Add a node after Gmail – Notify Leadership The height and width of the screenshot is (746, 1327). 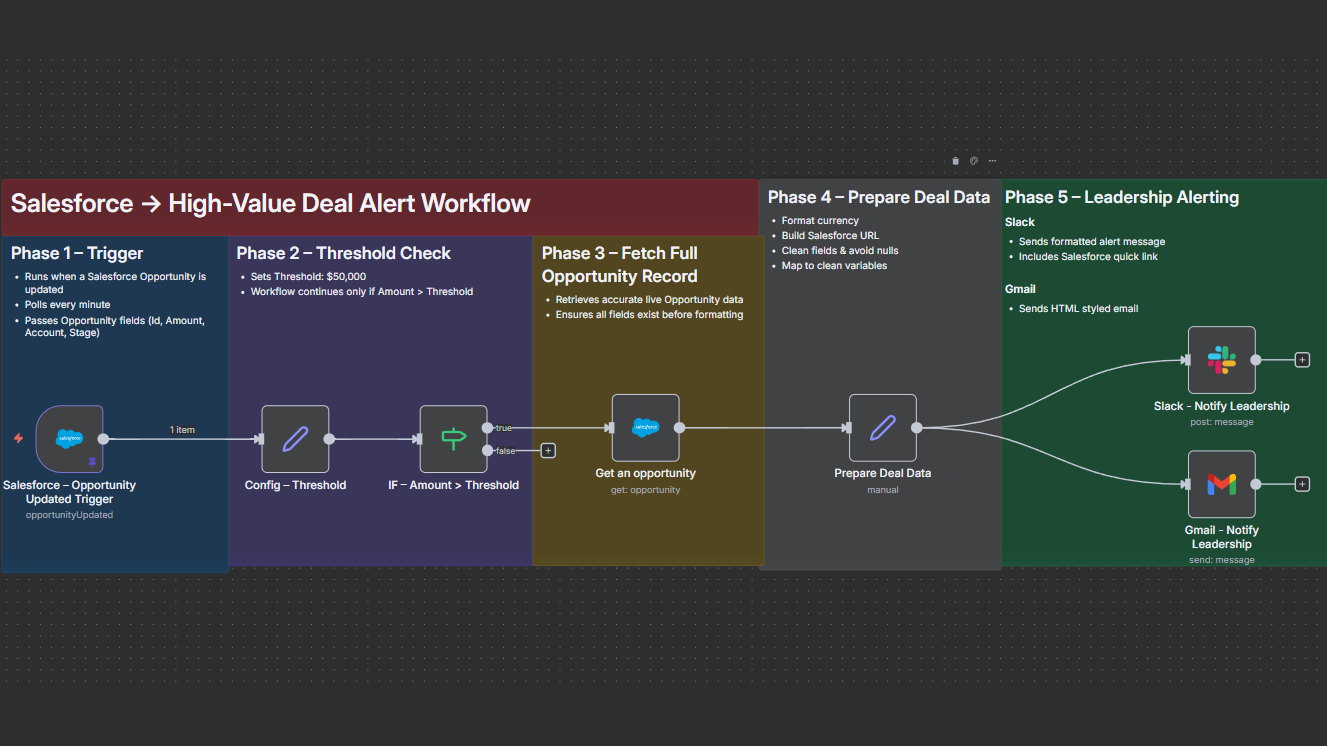point(1302,483)
